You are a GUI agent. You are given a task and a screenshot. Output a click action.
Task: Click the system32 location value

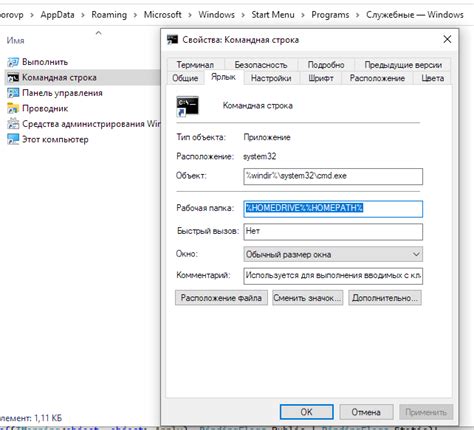click(x=260, y=156)
